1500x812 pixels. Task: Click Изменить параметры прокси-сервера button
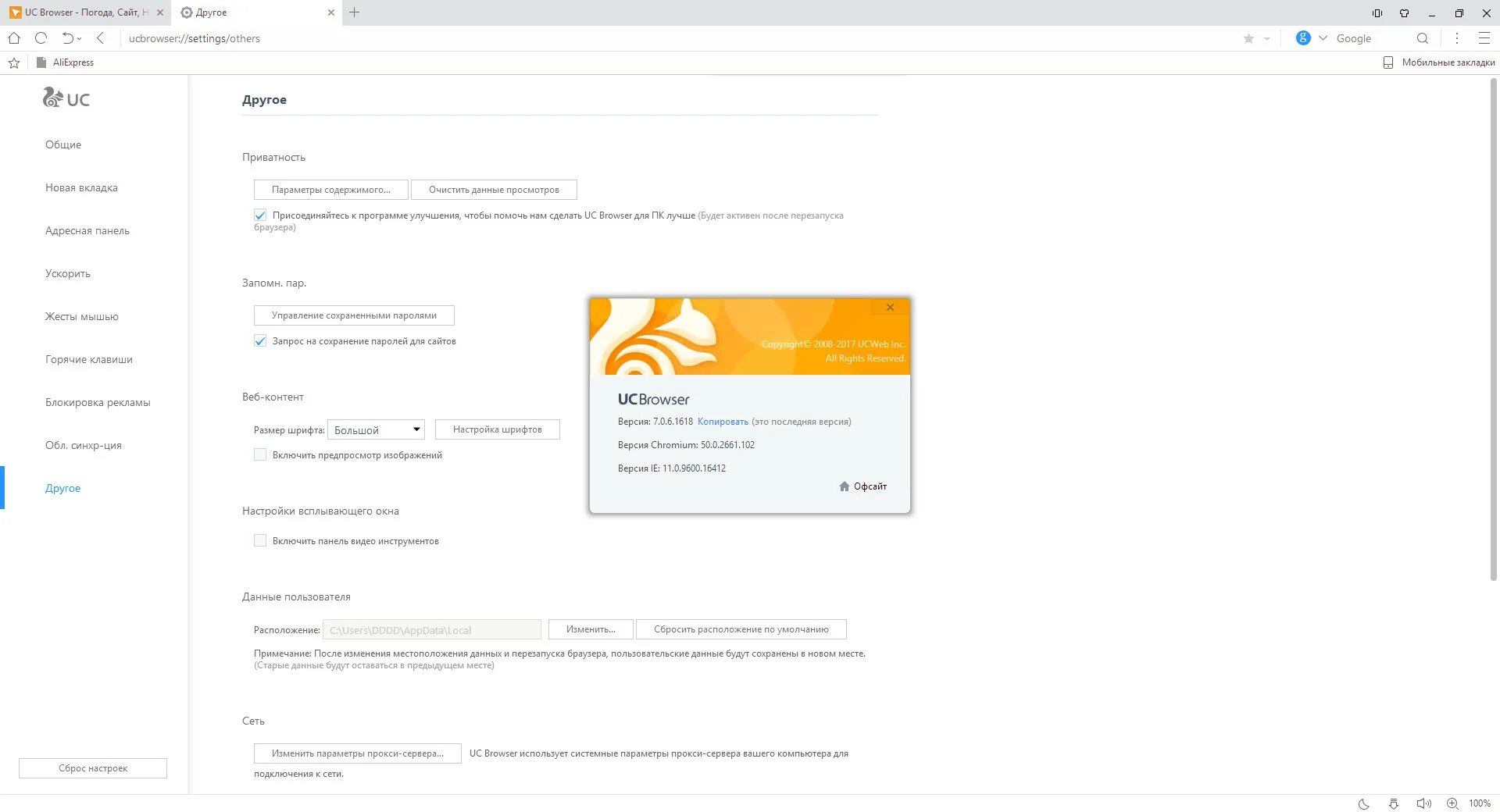(x=358, y=753)
